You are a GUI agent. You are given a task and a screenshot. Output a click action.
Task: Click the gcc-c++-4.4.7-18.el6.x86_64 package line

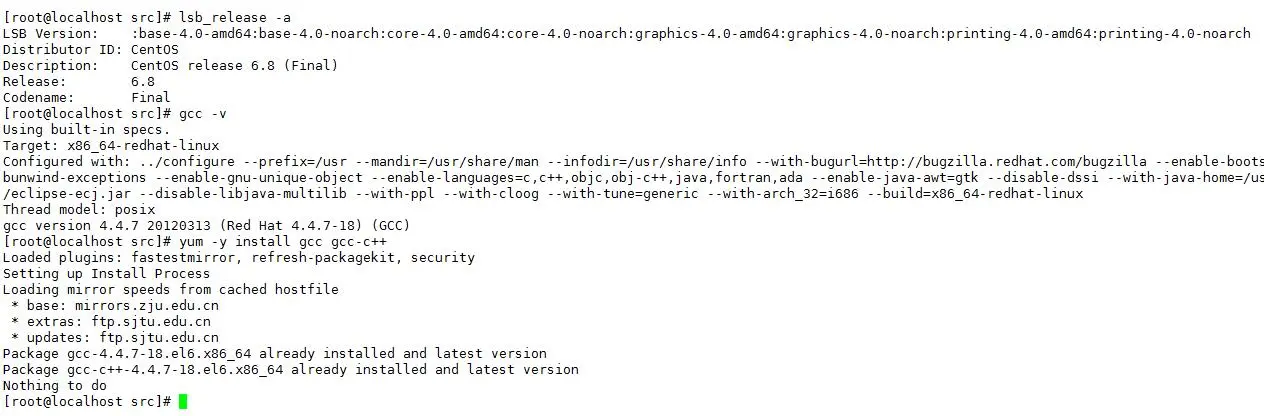(x=291, y=370)
